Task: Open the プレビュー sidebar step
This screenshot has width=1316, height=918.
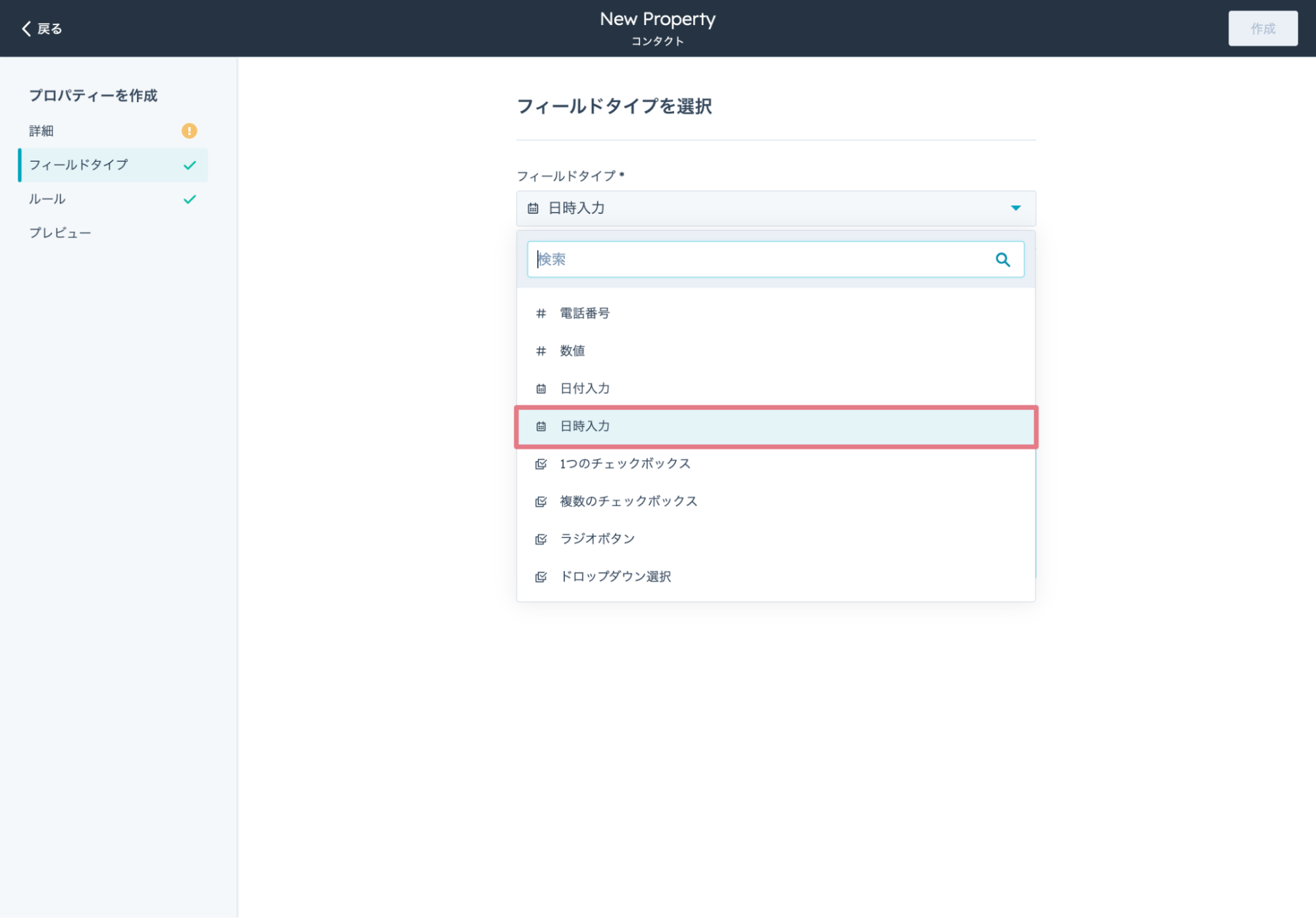Action: coord(60,233)
